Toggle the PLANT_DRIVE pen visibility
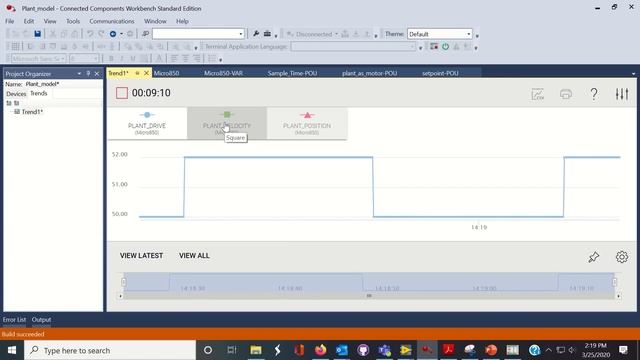Viewport: 640px width, 360px height. click(147, 123)
